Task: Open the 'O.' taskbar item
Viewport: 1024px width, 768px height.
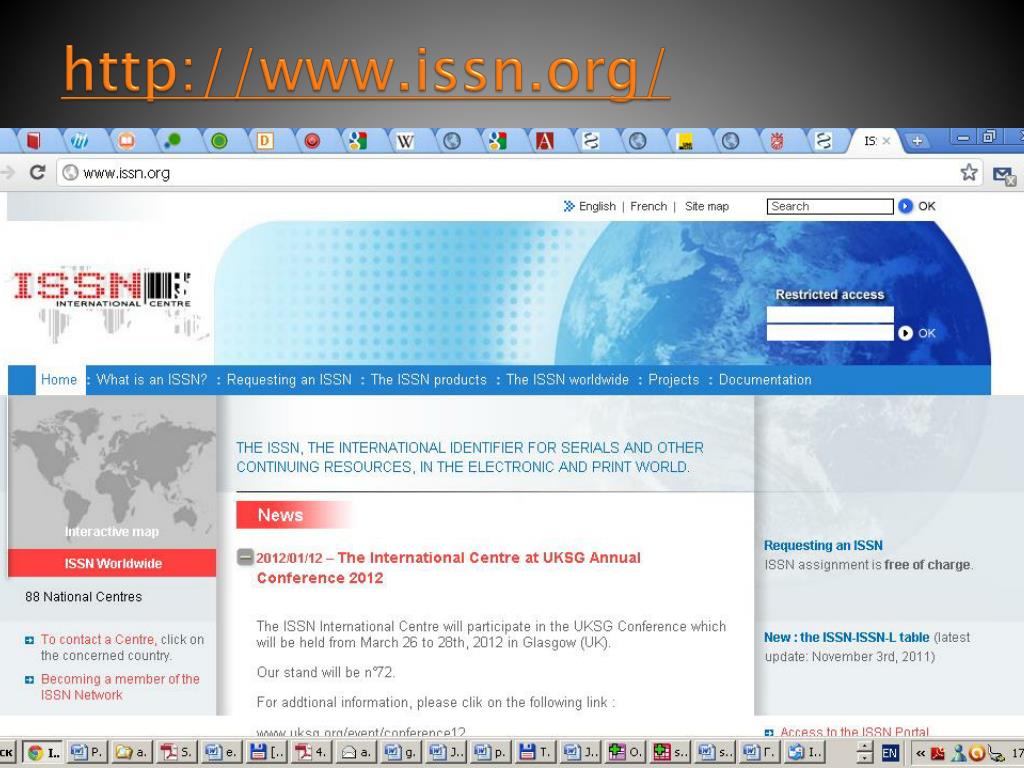Action: pos(624,752)
